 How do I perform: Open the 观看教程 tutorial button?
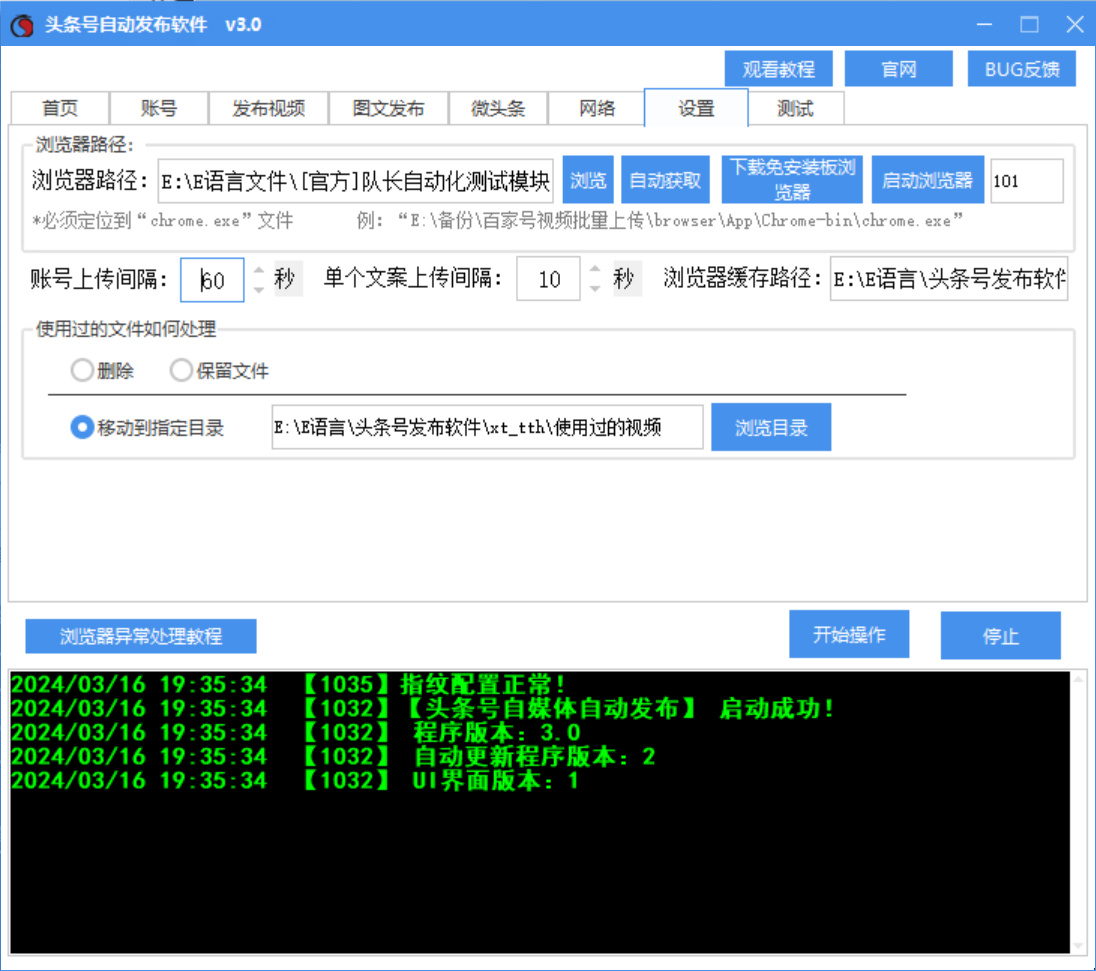click(778, 69)
